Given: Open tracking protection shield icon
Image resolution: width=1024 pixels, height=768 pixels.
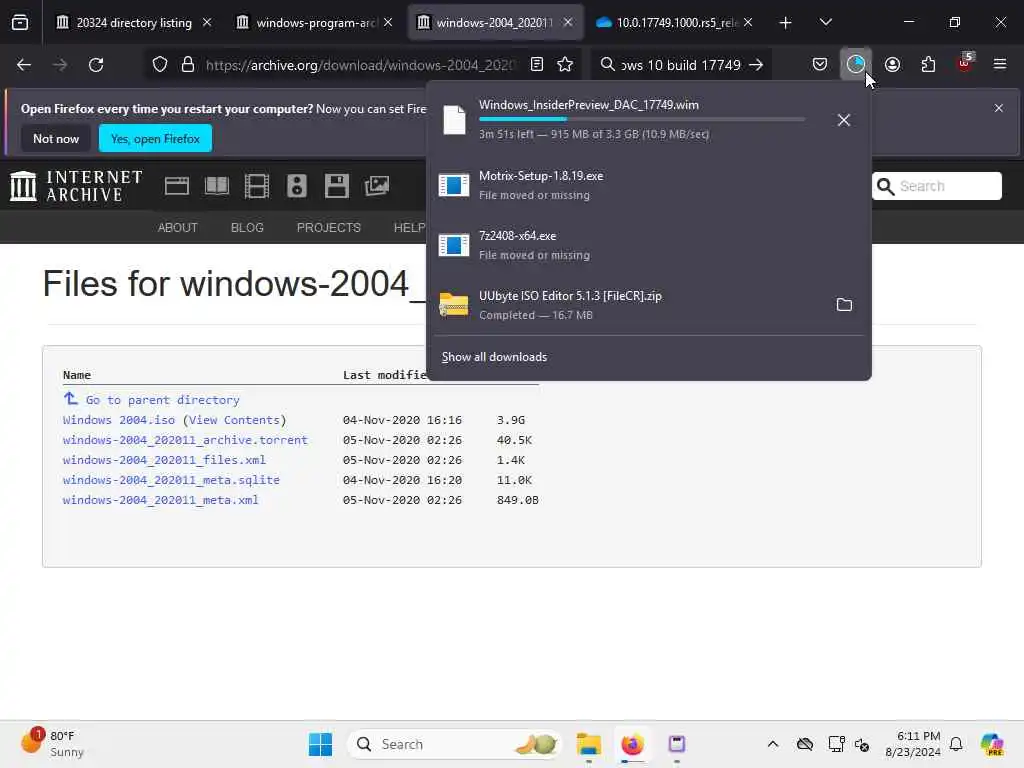Looking at the screenshot, I should pos(160,65).
